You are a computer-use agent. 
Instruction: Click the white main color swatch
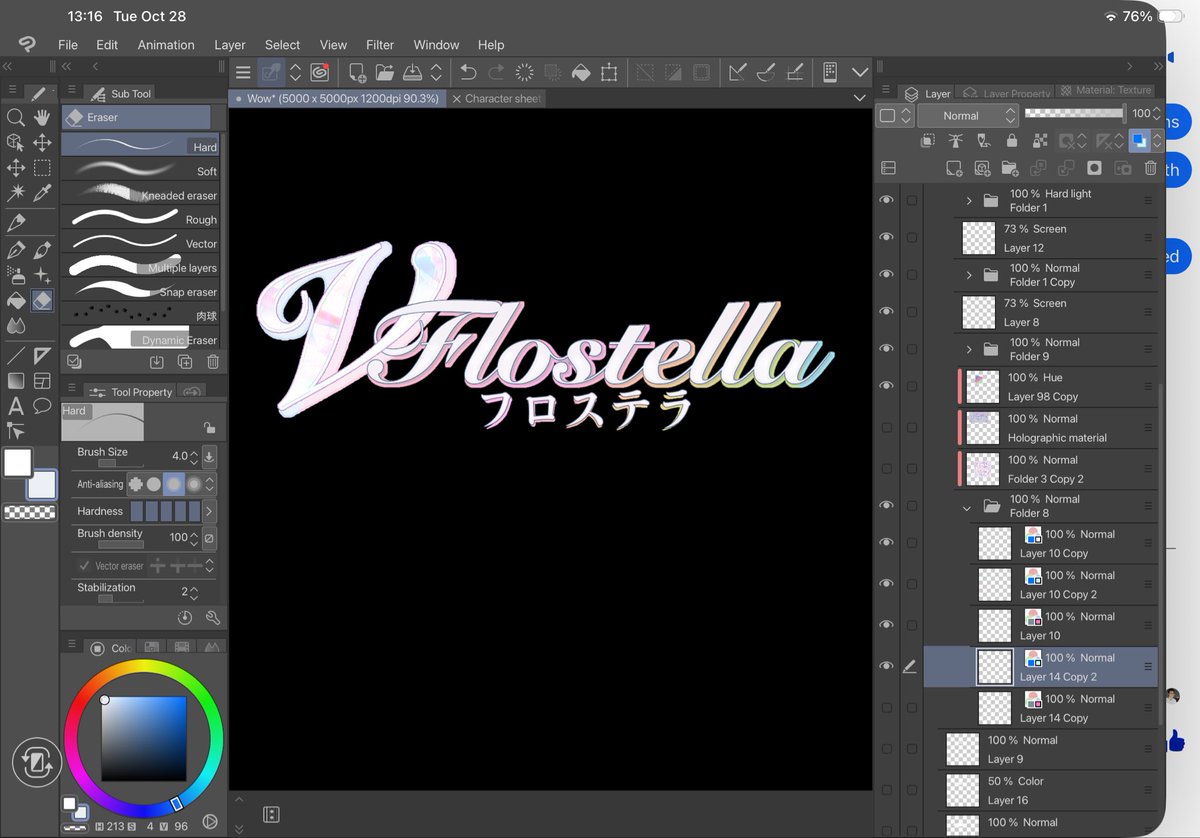[x=17, y=463]
